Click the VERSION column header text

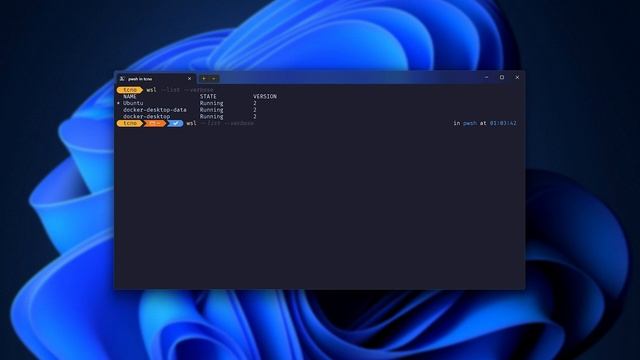click(x=265, y=97)
